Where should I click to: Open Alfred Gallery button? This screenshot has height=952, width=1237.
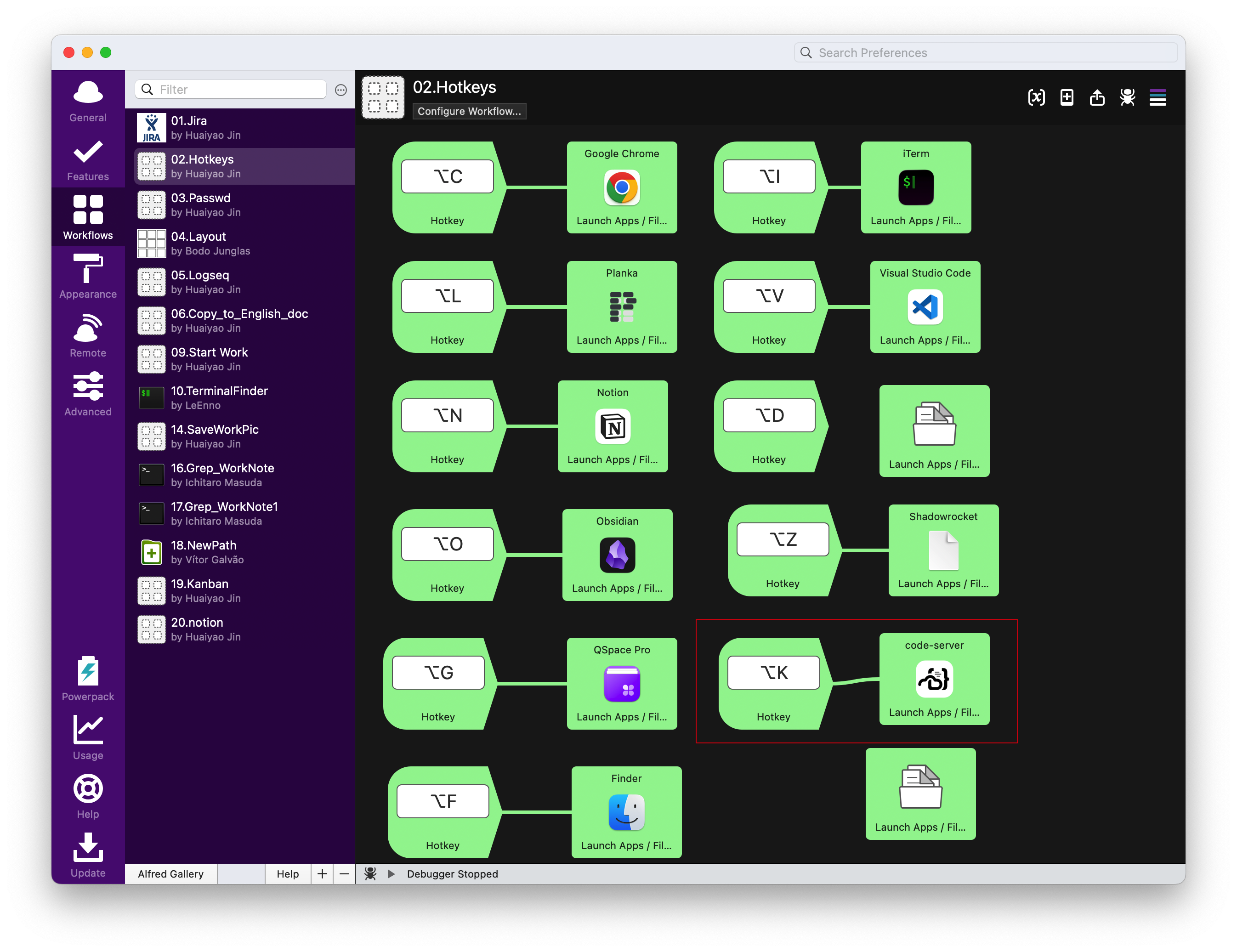(170, 874)
